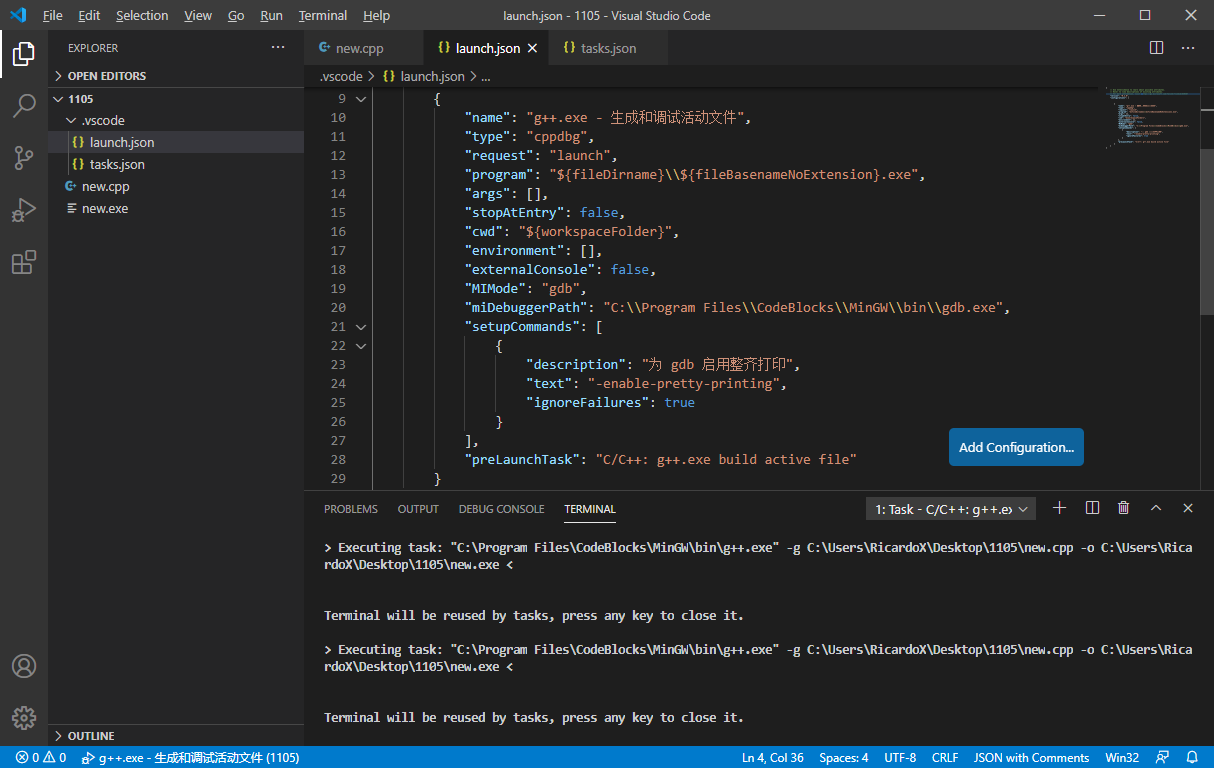Kill the terminal with trash icon
Viewport: 1214px width, 768px height.
(x=1123, y=508)
